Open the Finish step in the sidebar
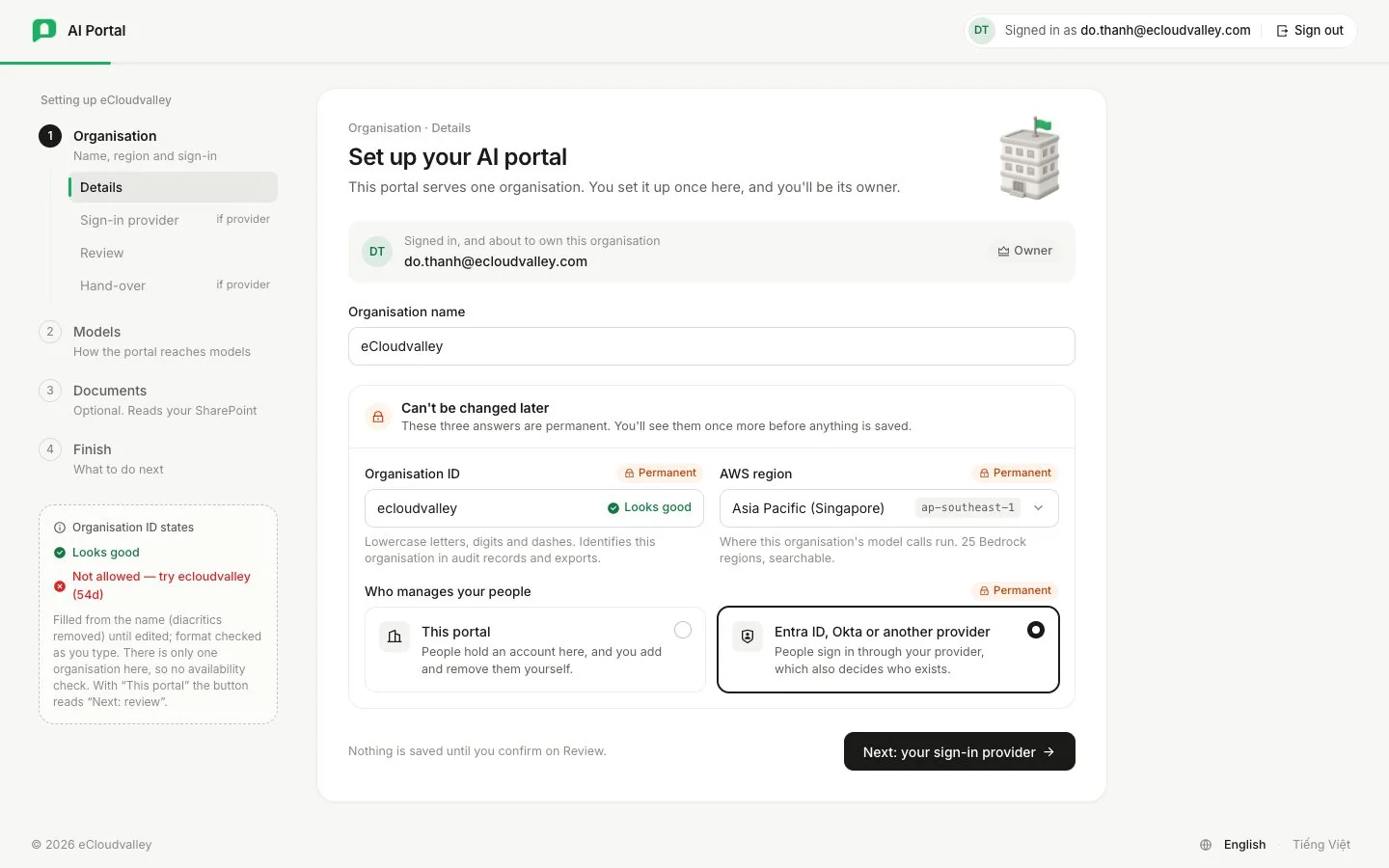Image resolution: width=1389 pixels, height=868 pixels. coord(158,458)
